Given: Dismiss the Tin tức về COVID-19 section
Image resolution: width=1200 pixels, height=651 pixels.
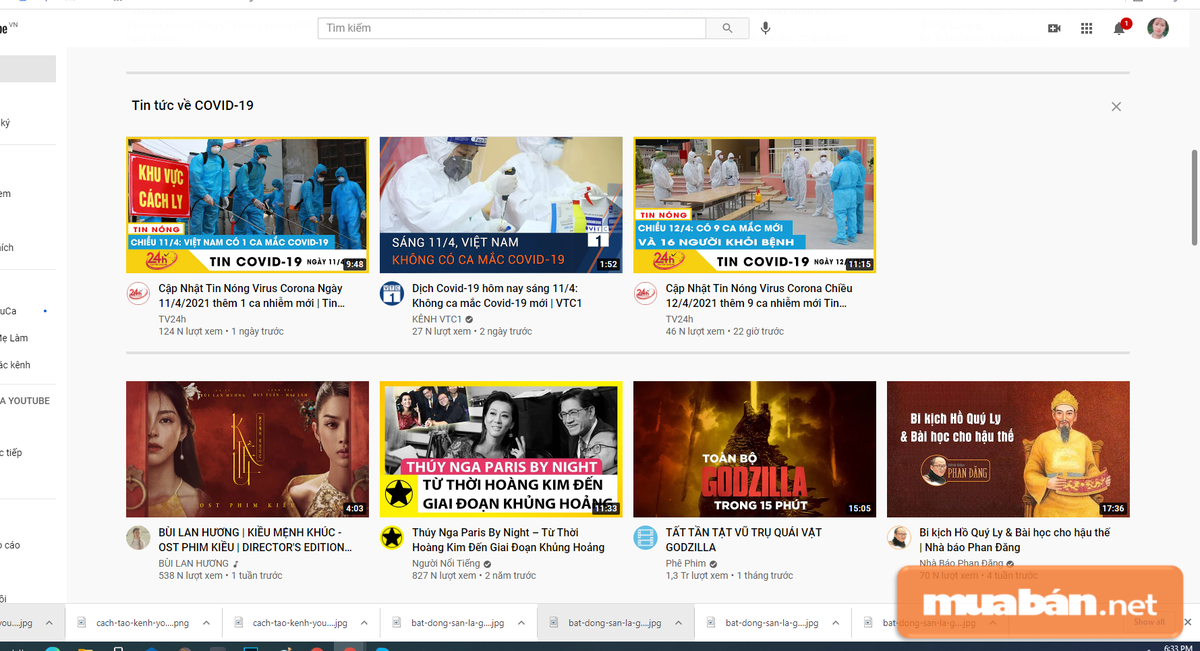Looking at the screenshot, I should pyautogui.click(x=1116, y=106).
